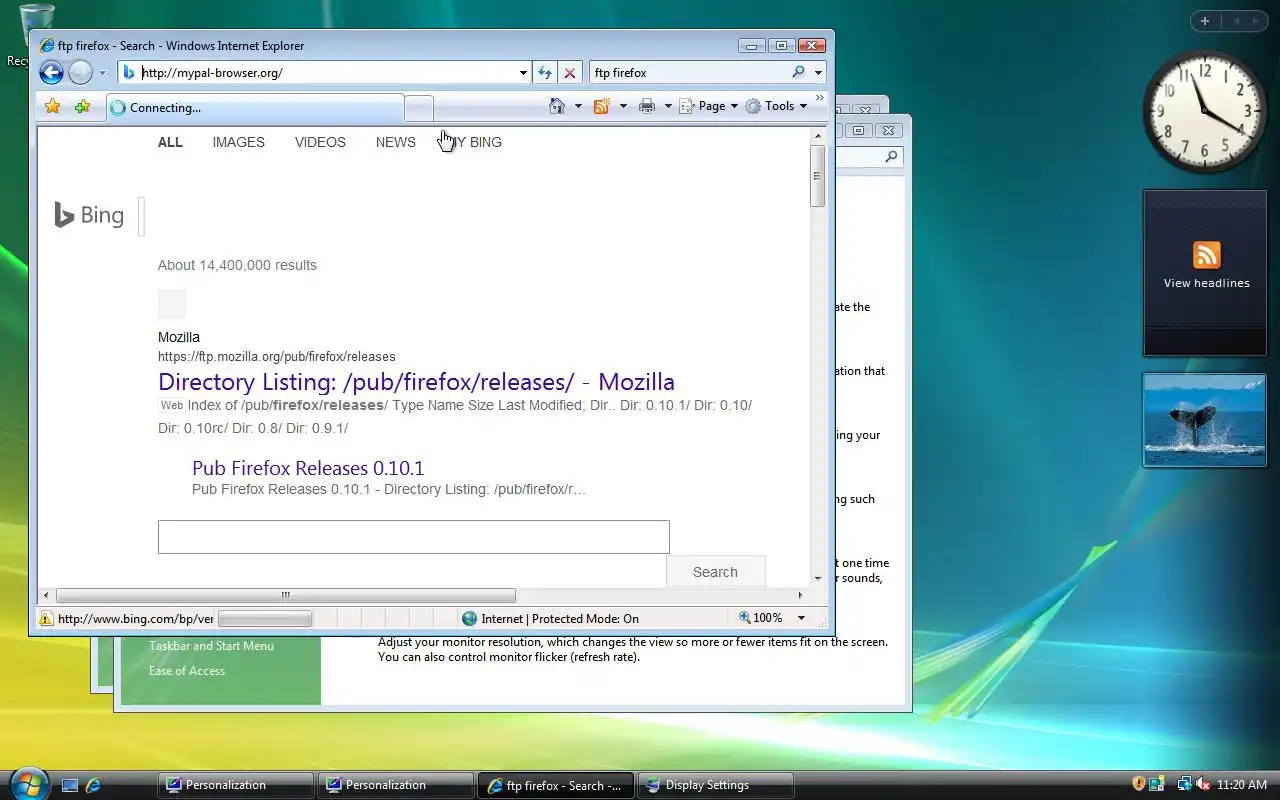Add a sidebar gadget with plus button
Screen dimensions: 1280x800
click(1205, 21)
